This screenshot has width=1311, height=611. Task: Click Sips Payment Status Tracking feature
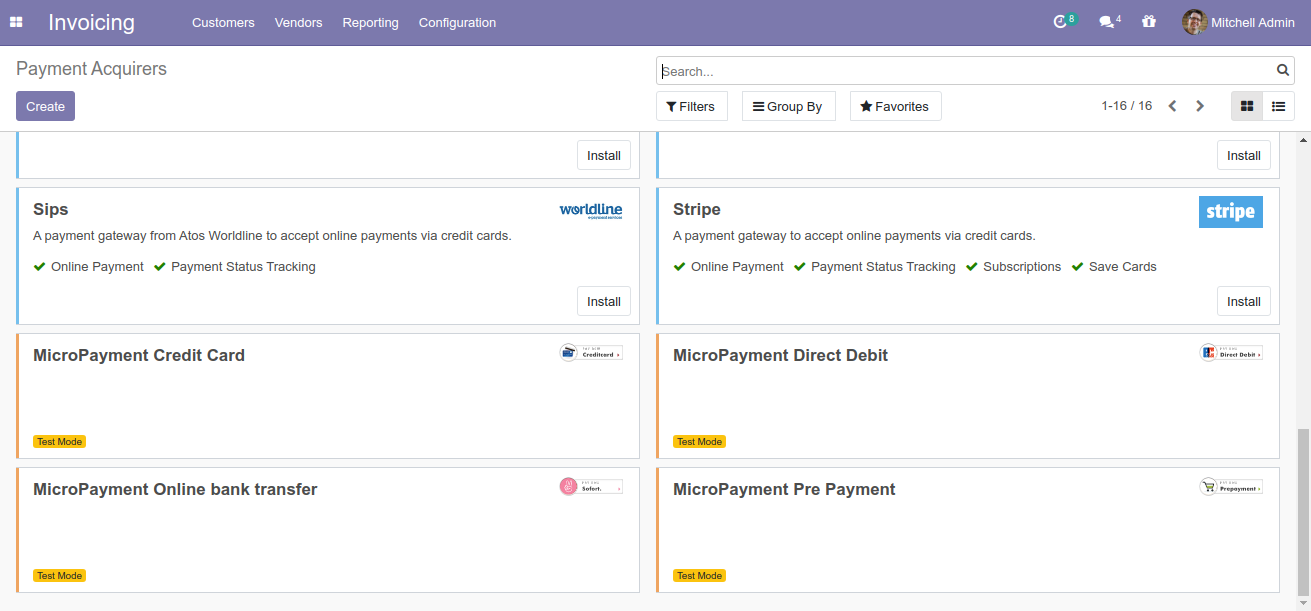[235, 267]
